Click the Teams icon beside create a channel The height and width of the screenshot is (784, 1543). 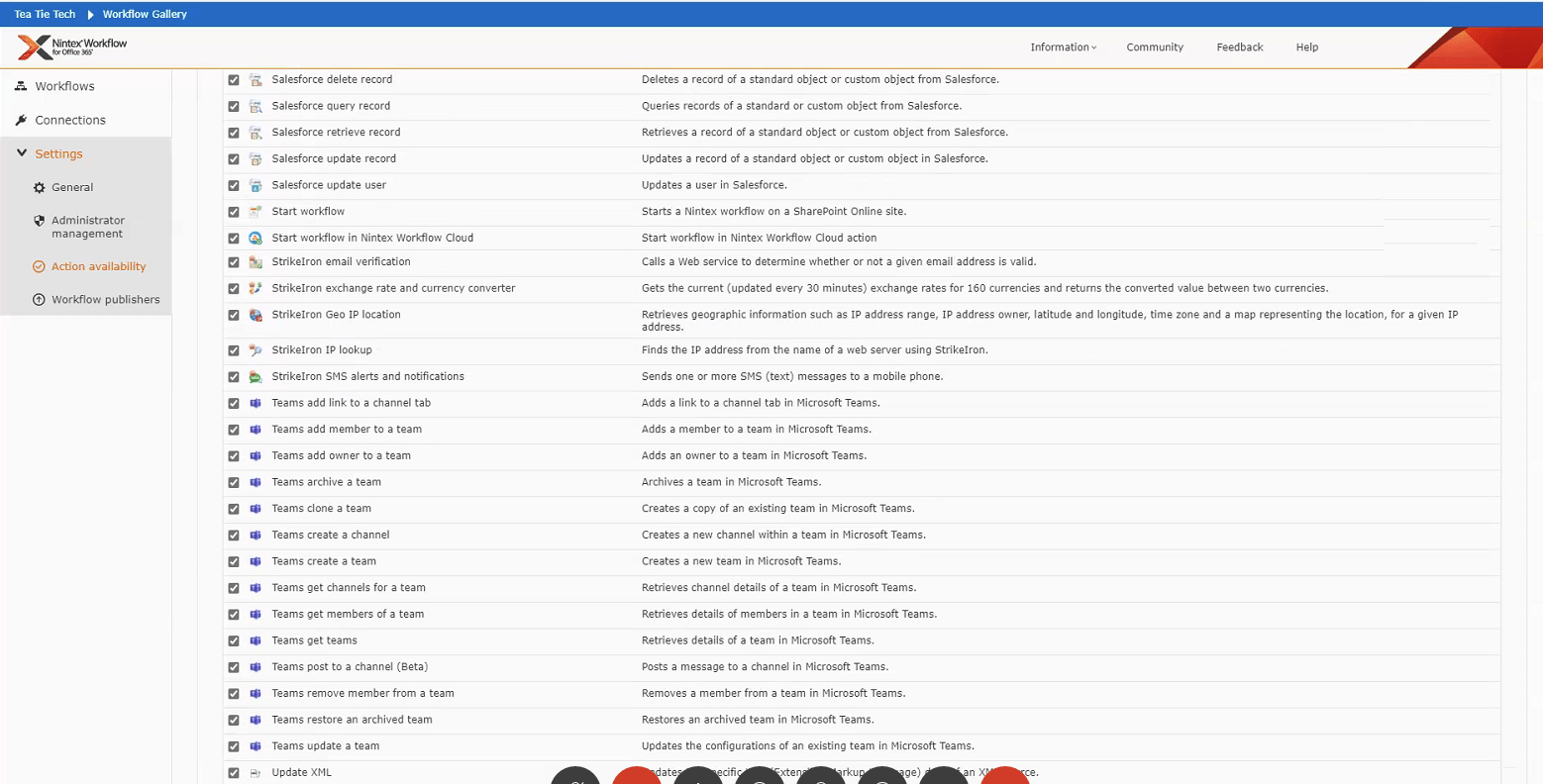click(256, 536)
